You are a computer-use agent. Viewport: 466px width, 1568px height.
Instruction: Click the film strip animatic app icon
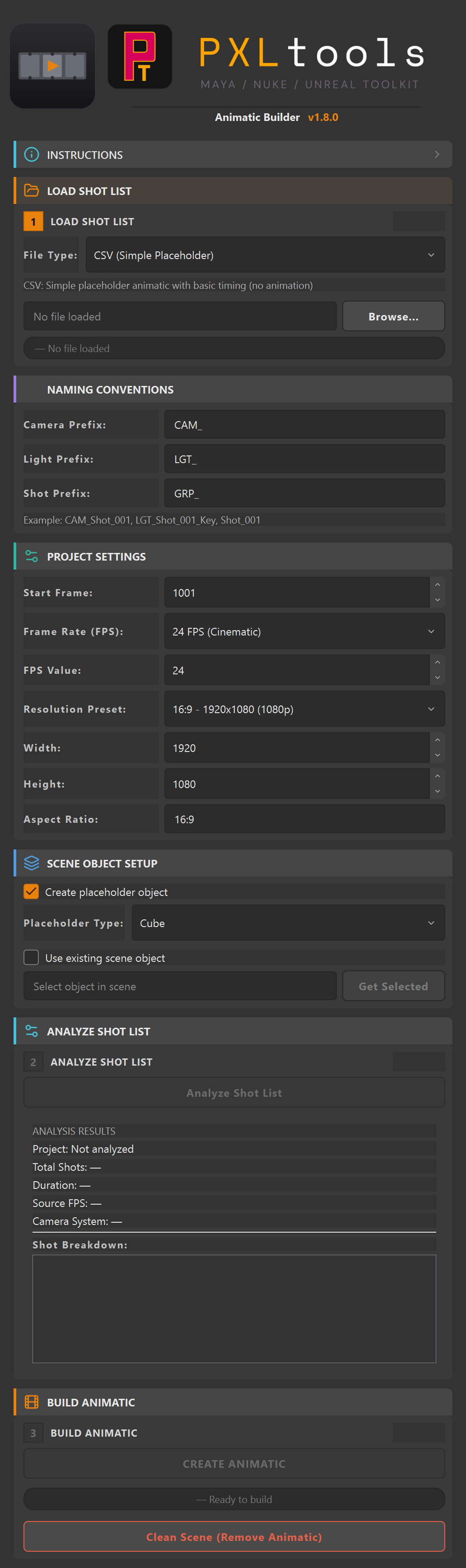pos(52,66)
